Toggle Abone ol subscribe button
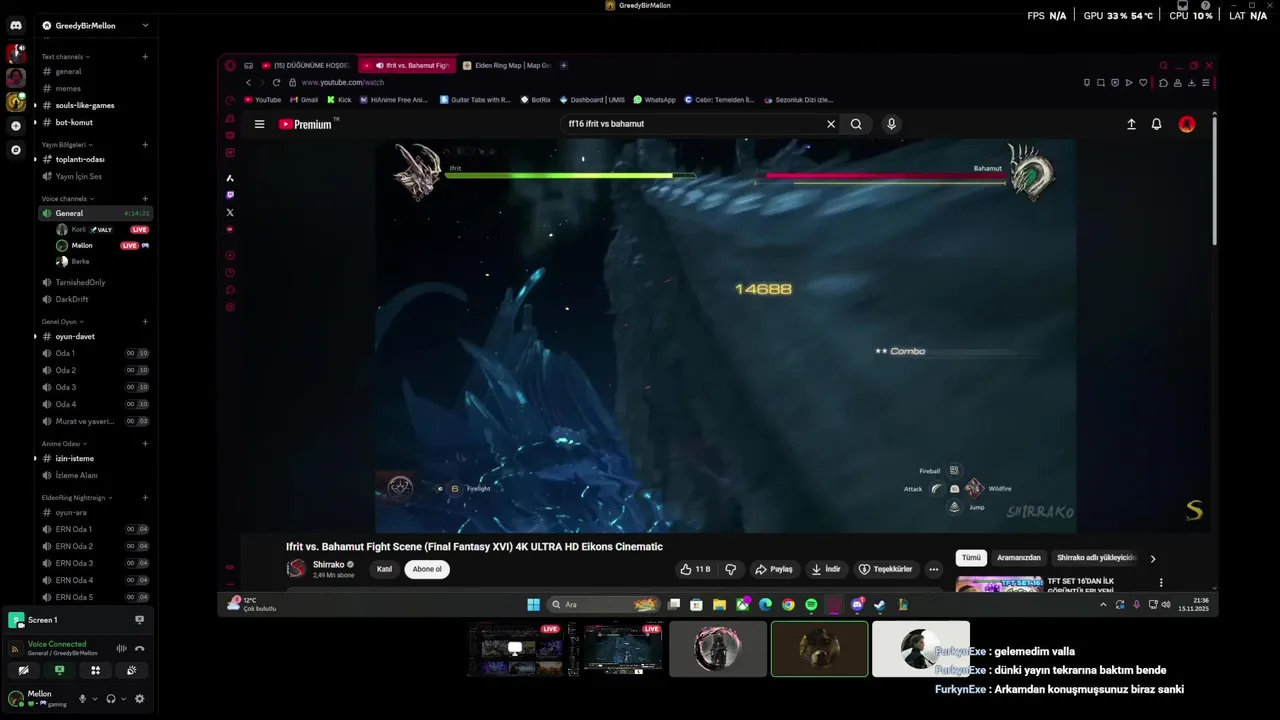The width and height of the screenshot is (1280, 720). (427, 569)
